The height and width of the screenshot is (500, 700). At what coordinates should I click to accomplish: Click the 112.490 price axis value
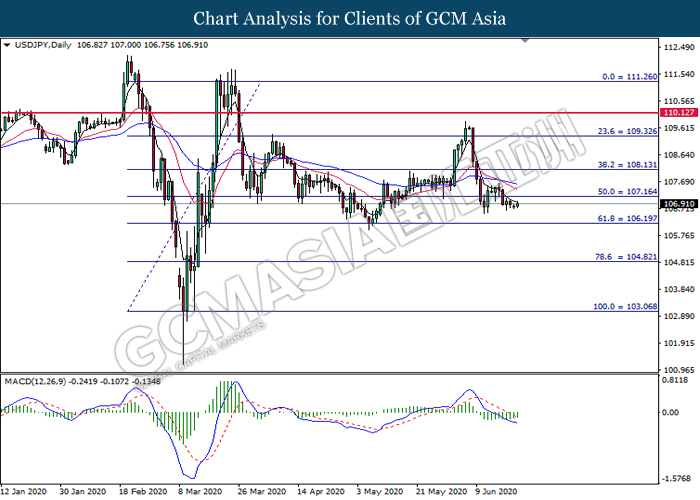click(x=679, y=47)
